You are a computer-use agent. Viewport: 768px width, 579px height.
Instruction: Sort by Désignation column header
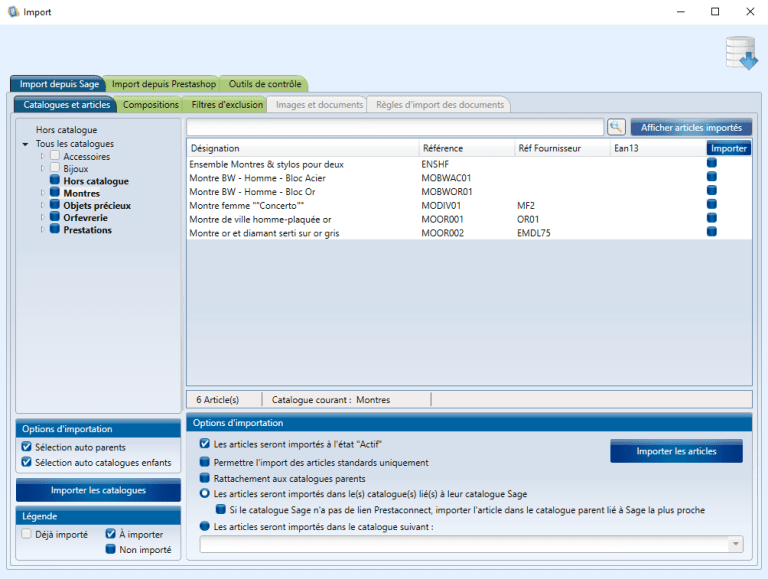pyautogui.click(x=302, y=148)
